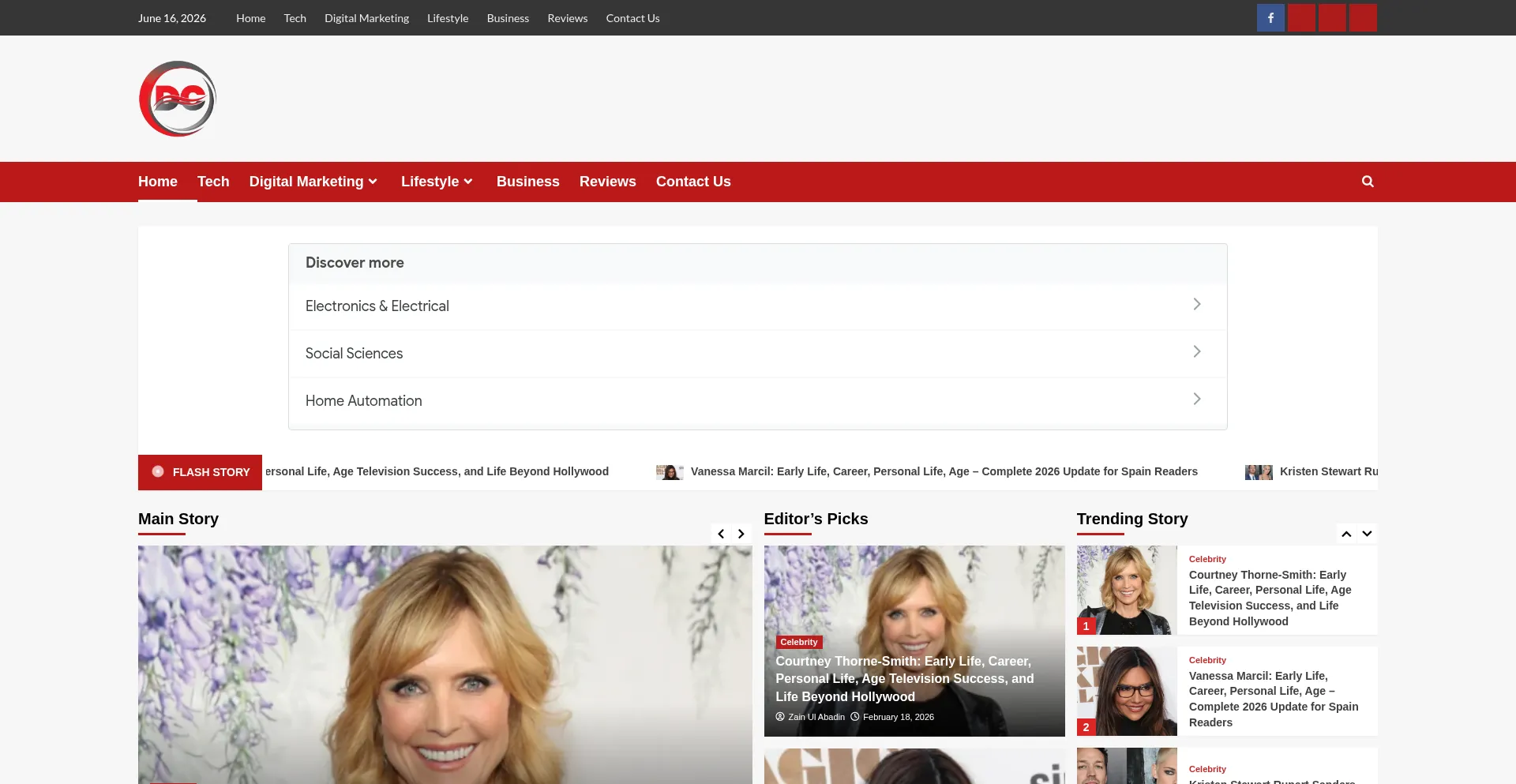The width and height of the screenshot is (1516, 784).
Task: Open Vanessa Marcil trending story title
Action: coord(1274,700)
